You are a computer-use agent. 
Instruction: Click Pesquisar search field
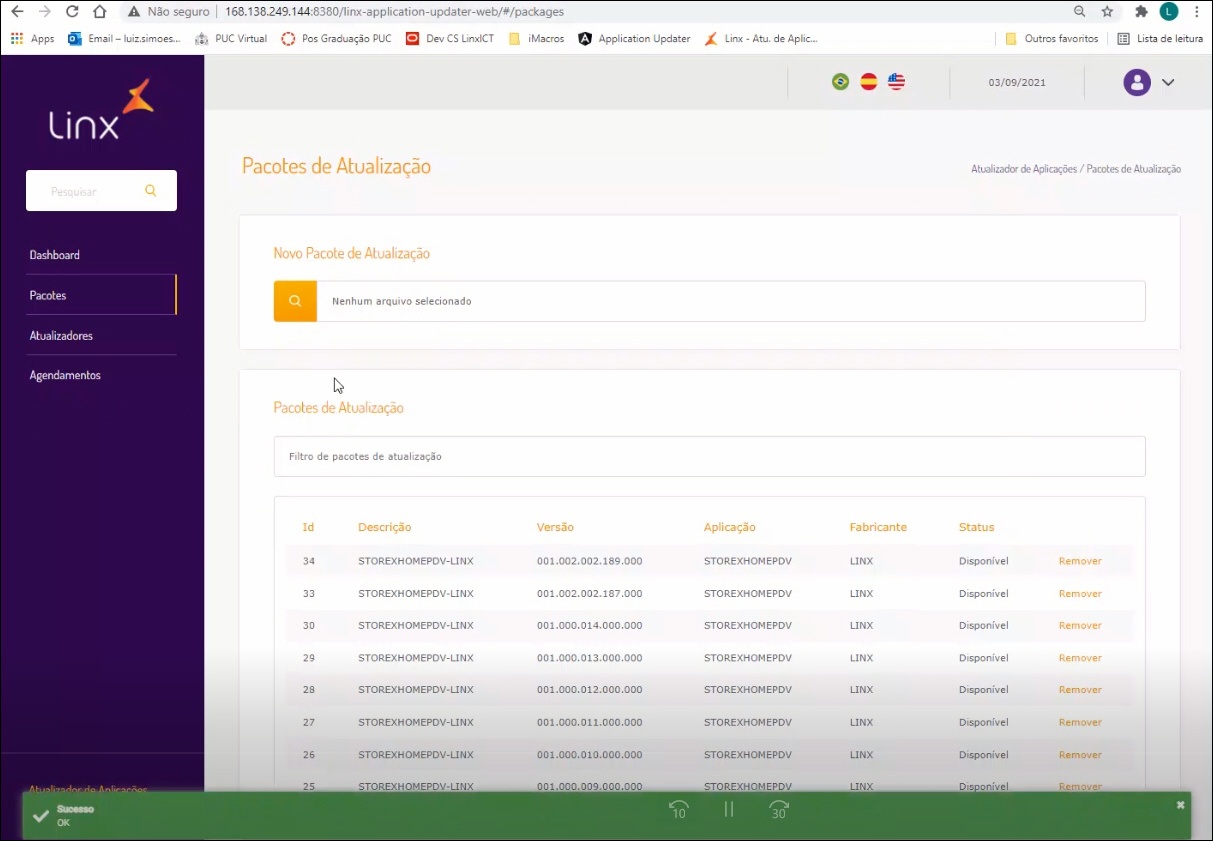[x=101, y=190]
